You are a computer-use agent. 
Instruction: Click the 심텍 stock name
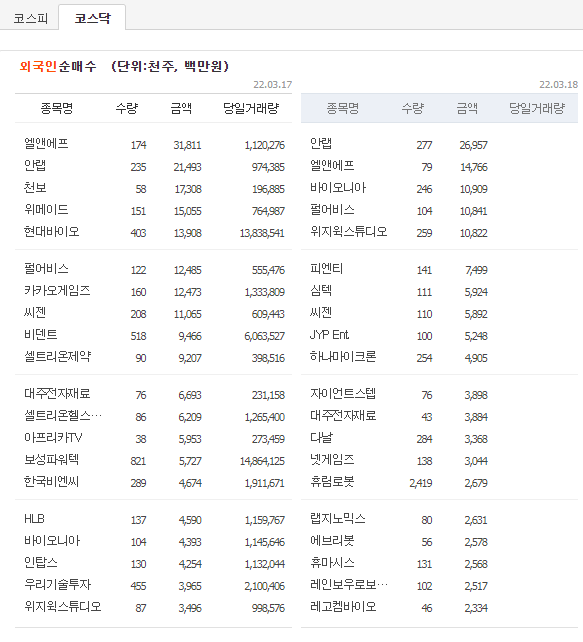point(321,291)
